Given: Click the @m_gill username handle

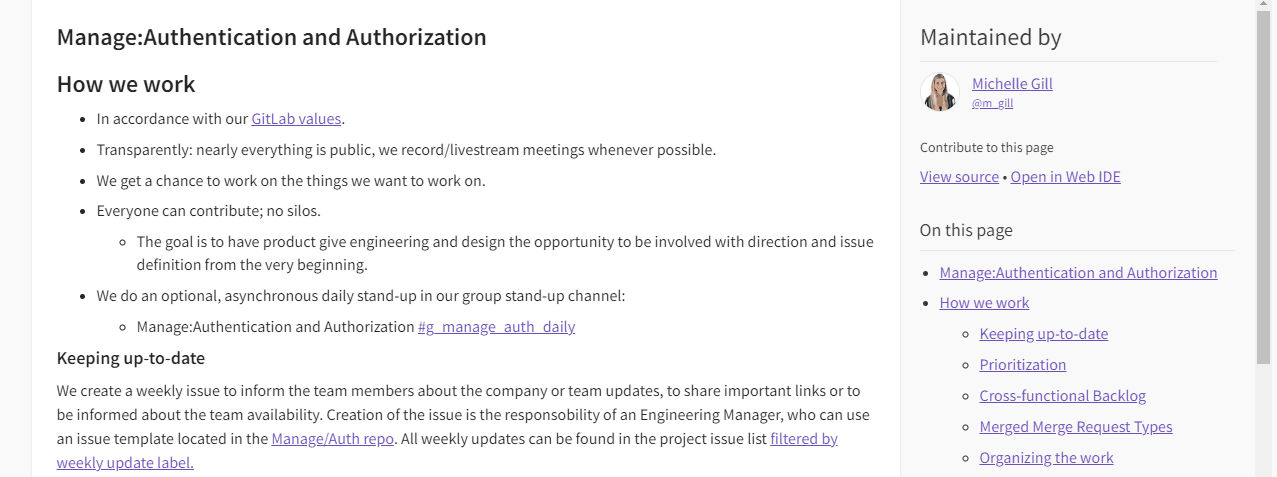Looking at the screenshot, I should pyautogui.click(x=992, y=103).
